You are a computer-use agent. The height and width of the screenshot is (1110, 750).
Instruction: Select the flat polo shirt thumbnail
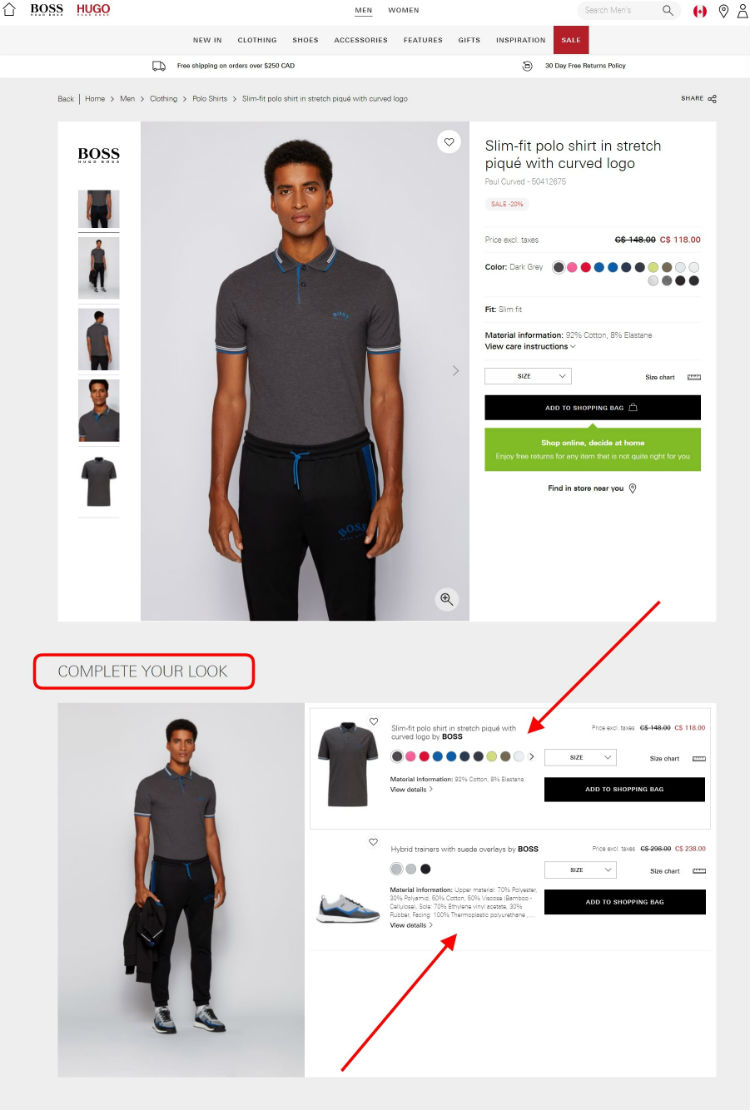tap(98, 482)
